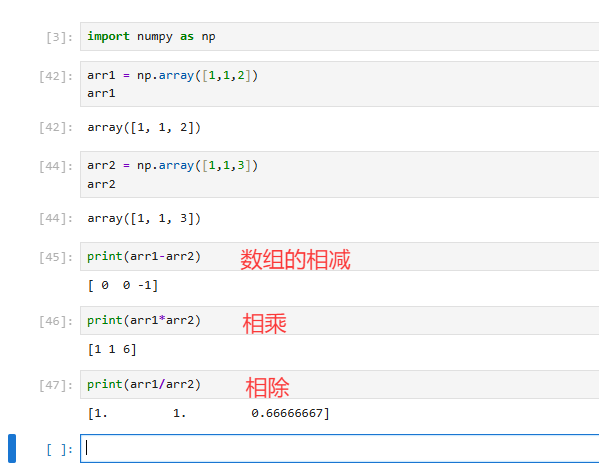Click the [46]: cell prompt
The width and height of the screenshot is (599, 467).
tap(56, 321)
